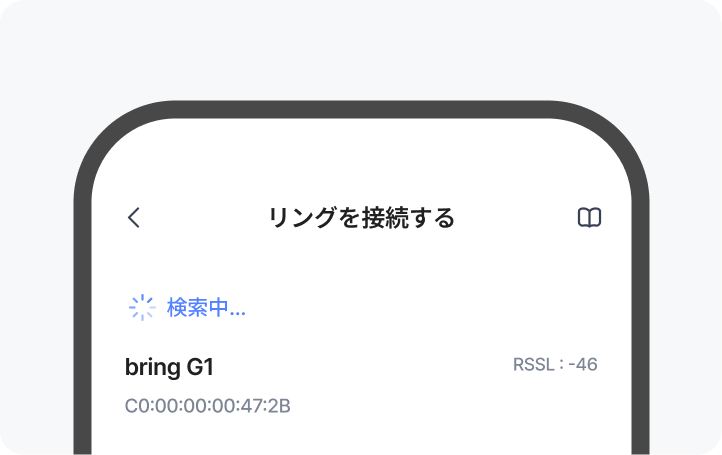Tap the spinner next to 検索中
The height and width of the screenshot is (455, 722).
click(142, 307)
